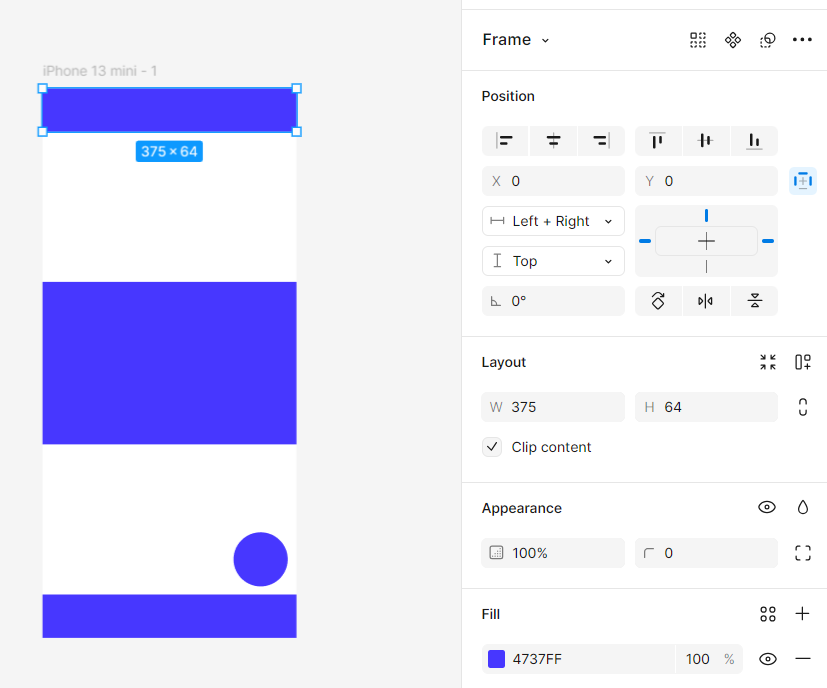Open the blend mode drop icon
Image resolution: width=827 pixels, height=688 pixels.
[803, 508]
